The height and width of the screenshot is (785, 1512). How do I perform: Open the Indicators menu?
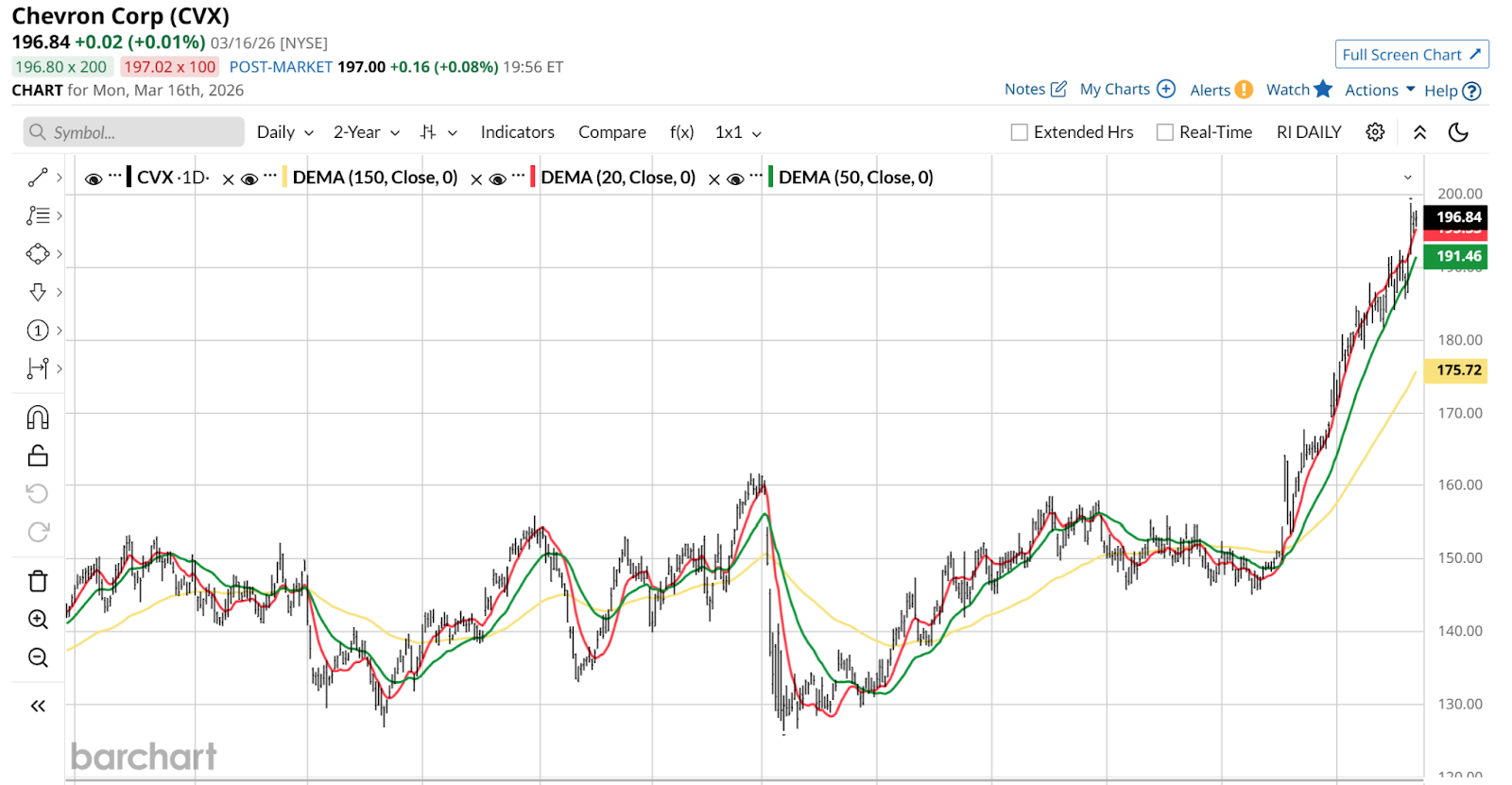(x=517, y=132)
